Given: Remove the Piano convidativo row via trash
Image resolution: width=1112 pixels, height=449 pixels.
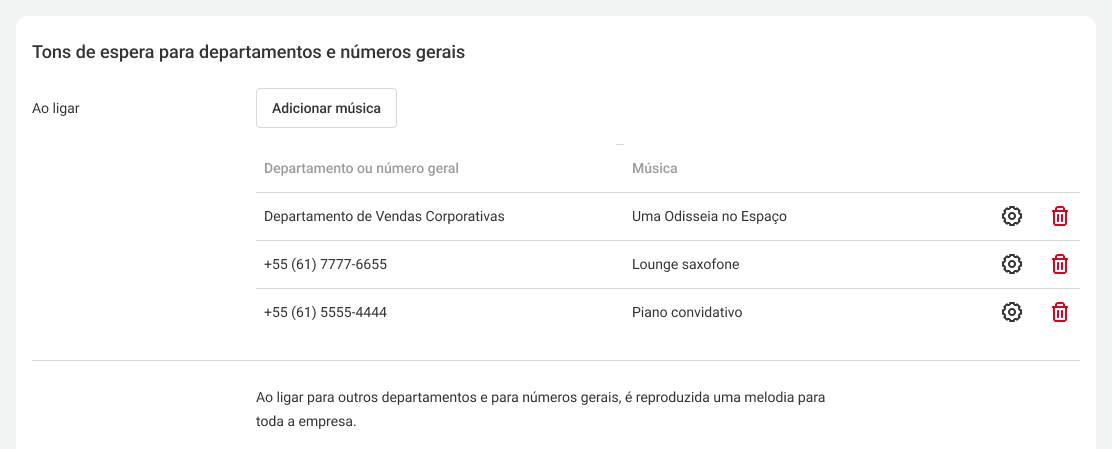Looking at the screenshot, I should (1060, 312).
